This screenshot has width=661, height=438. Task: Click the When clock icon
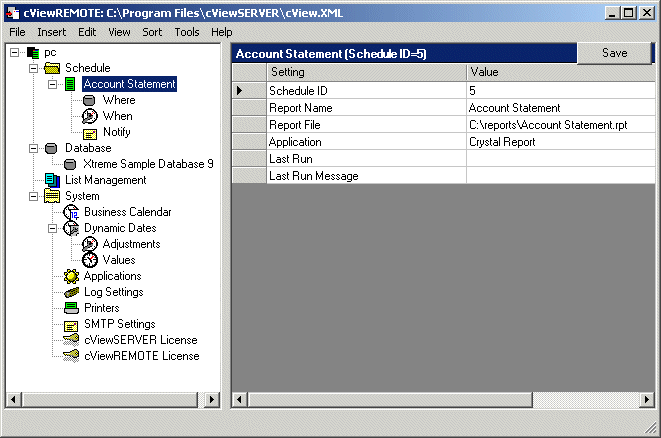click(89, 116)
